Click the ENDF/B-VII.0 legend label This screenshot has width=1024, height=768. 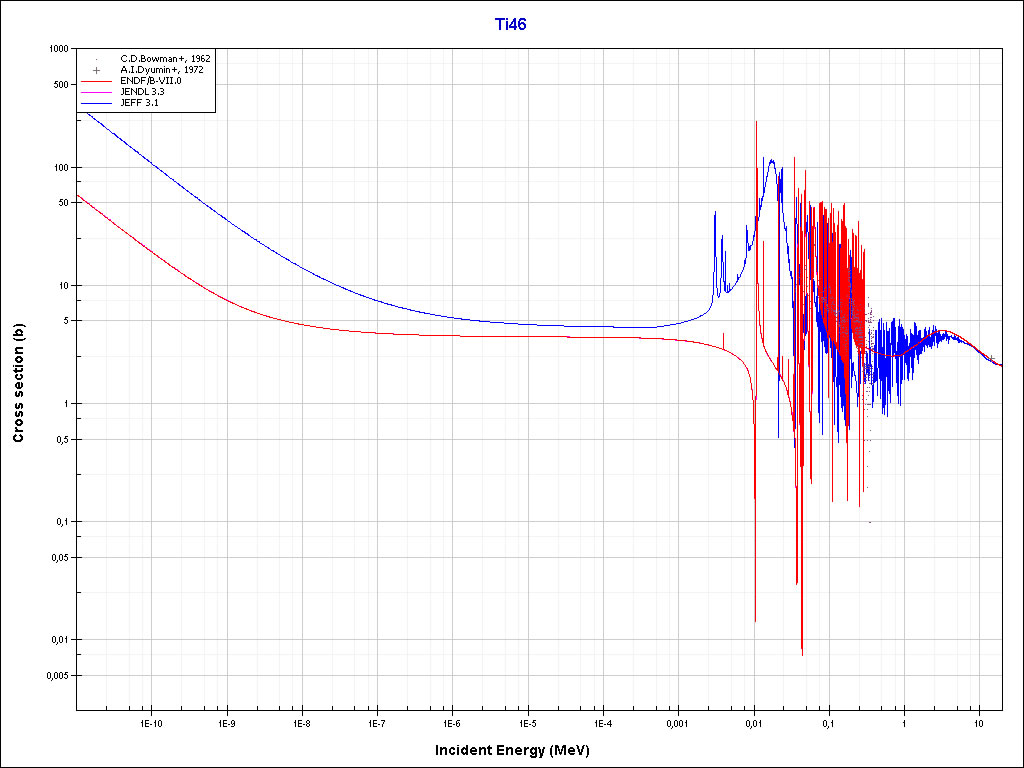[x=150, y=81]
